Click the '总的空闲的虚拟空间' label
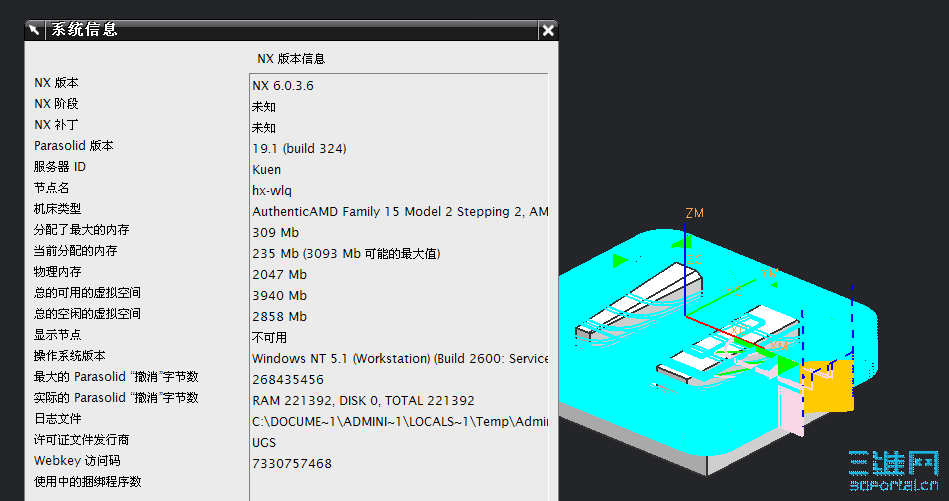This screenshot has width=949, height=501. click(87, 313)
